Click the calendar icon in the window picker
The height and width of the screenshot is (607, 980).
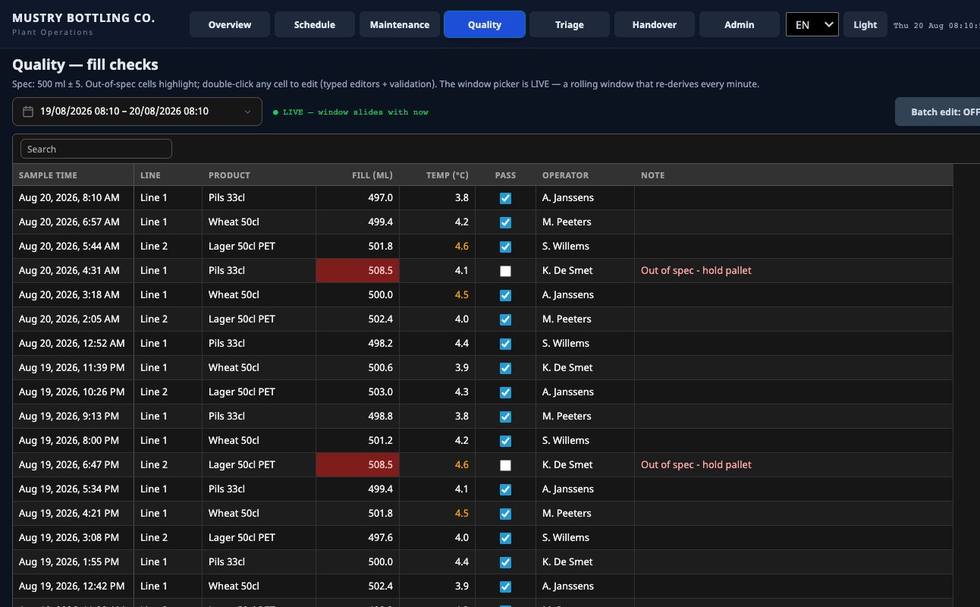(28, 112)
